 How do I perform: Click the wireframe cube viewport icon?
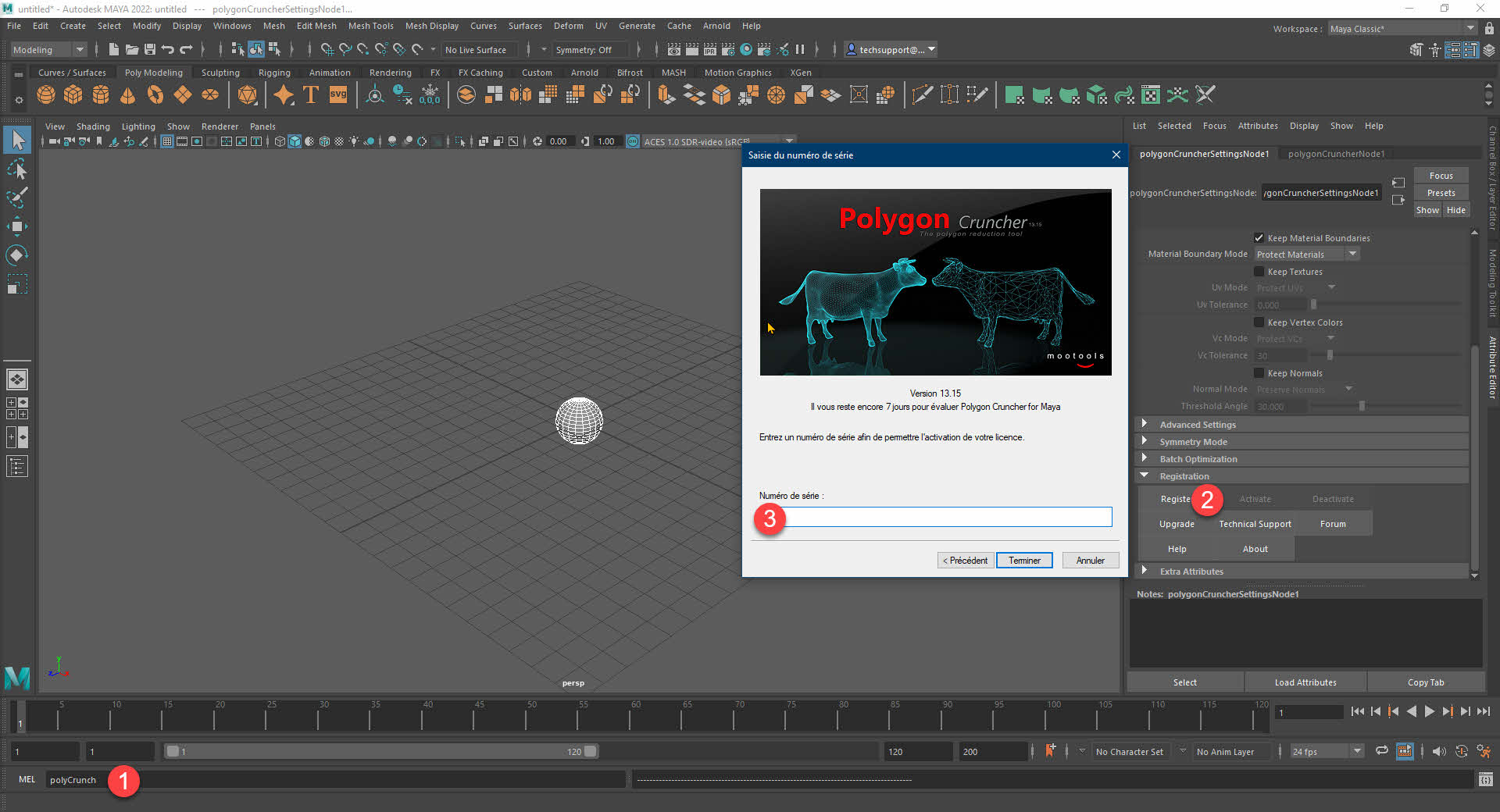click(280, 141)
